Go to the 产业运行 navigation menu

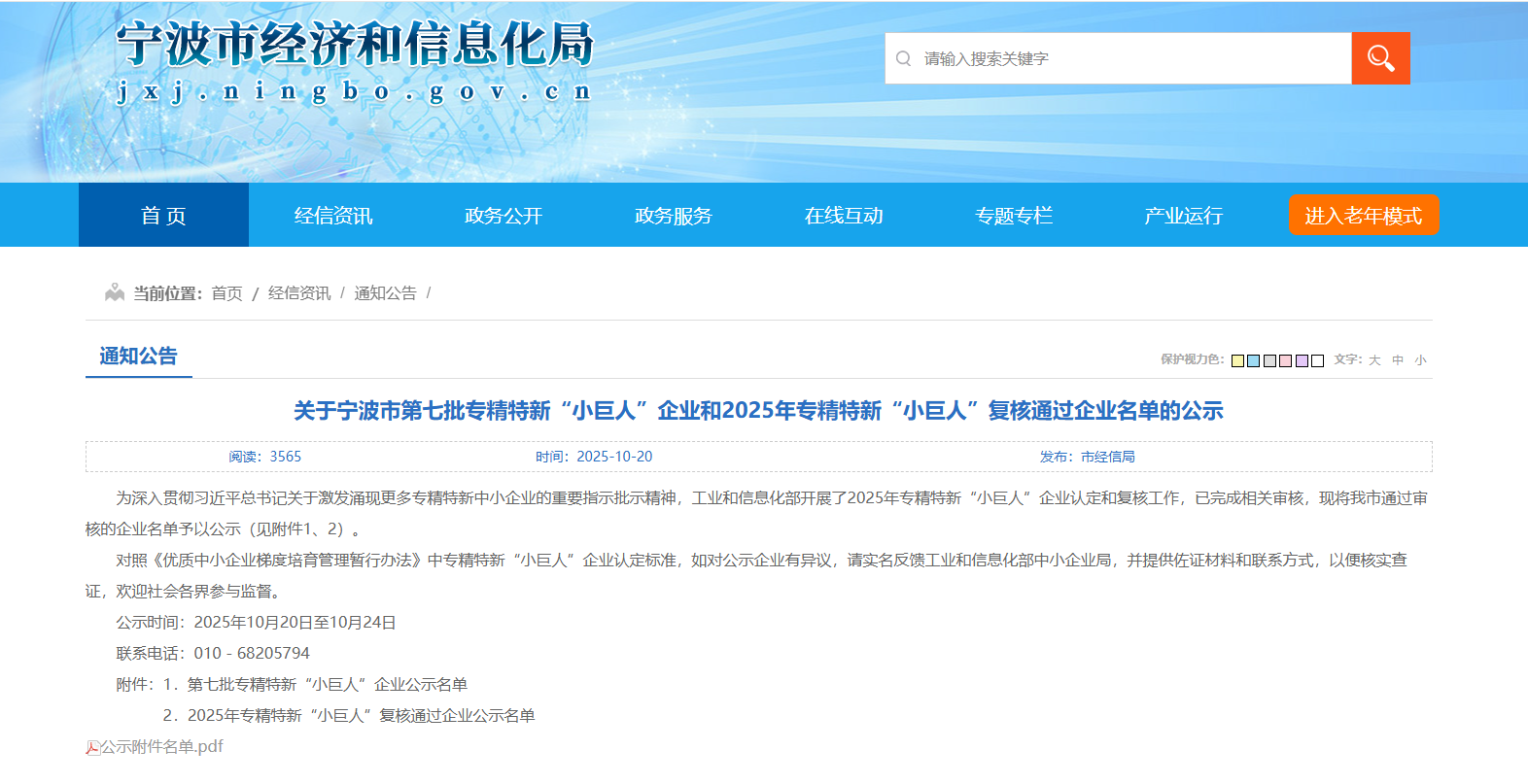pyautogui.click(x=1183, y=216)
